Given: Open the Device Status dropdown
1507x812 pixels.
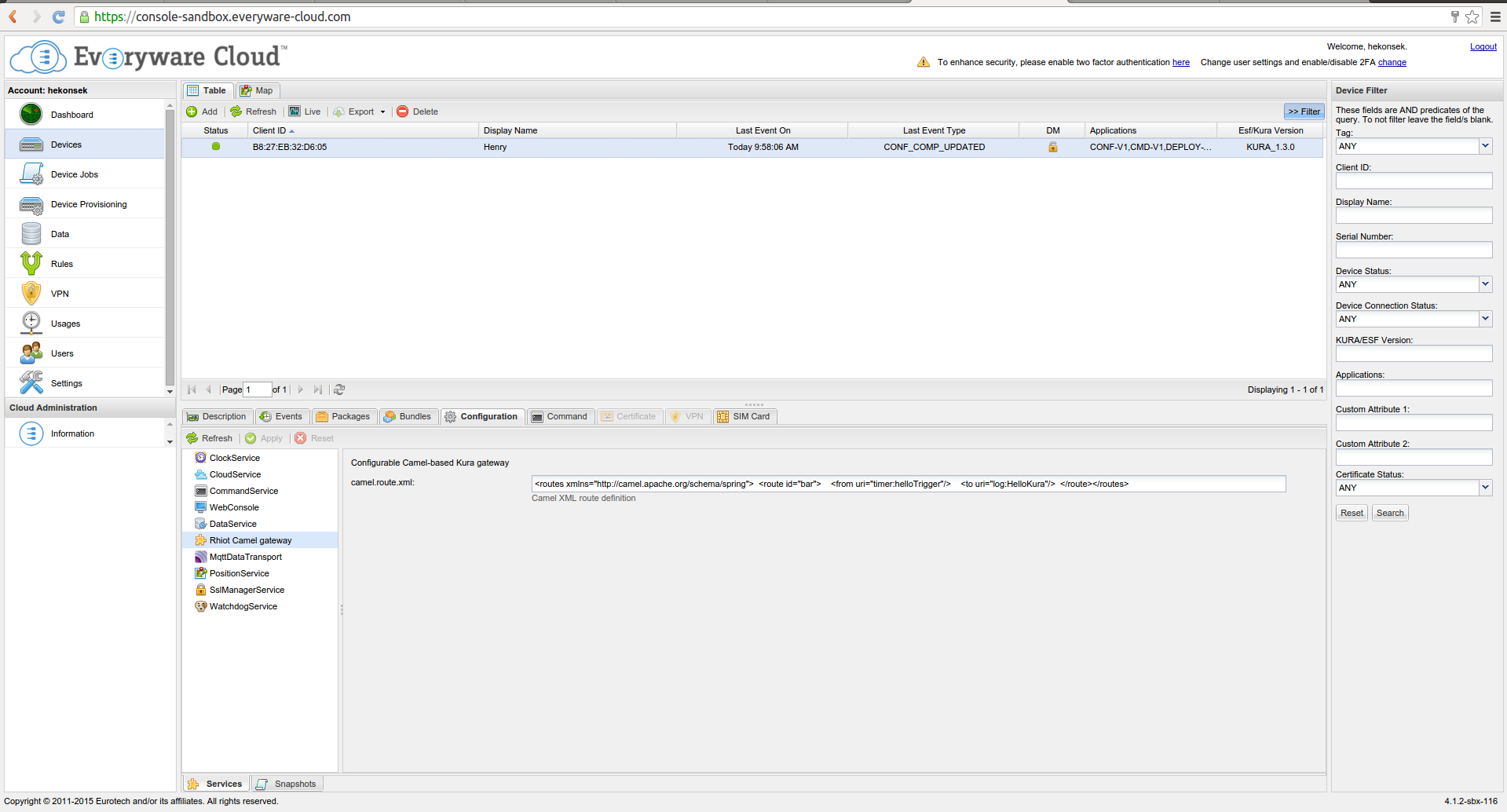Looking at the screenshot, I should (x=1485, y=284).
